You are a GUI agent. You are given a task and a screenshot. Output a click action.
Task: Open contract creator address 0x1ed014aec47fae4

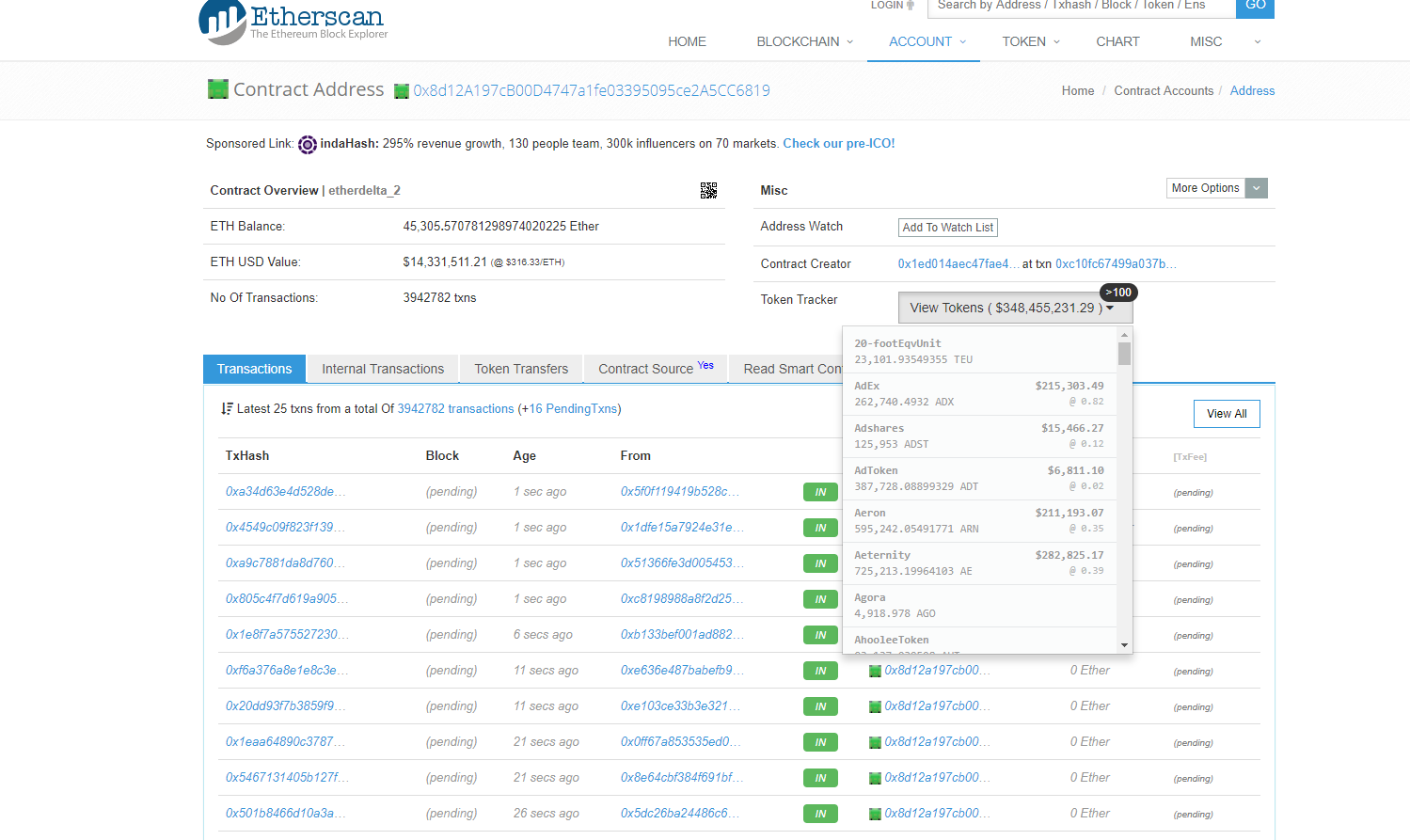pos(958,264)
